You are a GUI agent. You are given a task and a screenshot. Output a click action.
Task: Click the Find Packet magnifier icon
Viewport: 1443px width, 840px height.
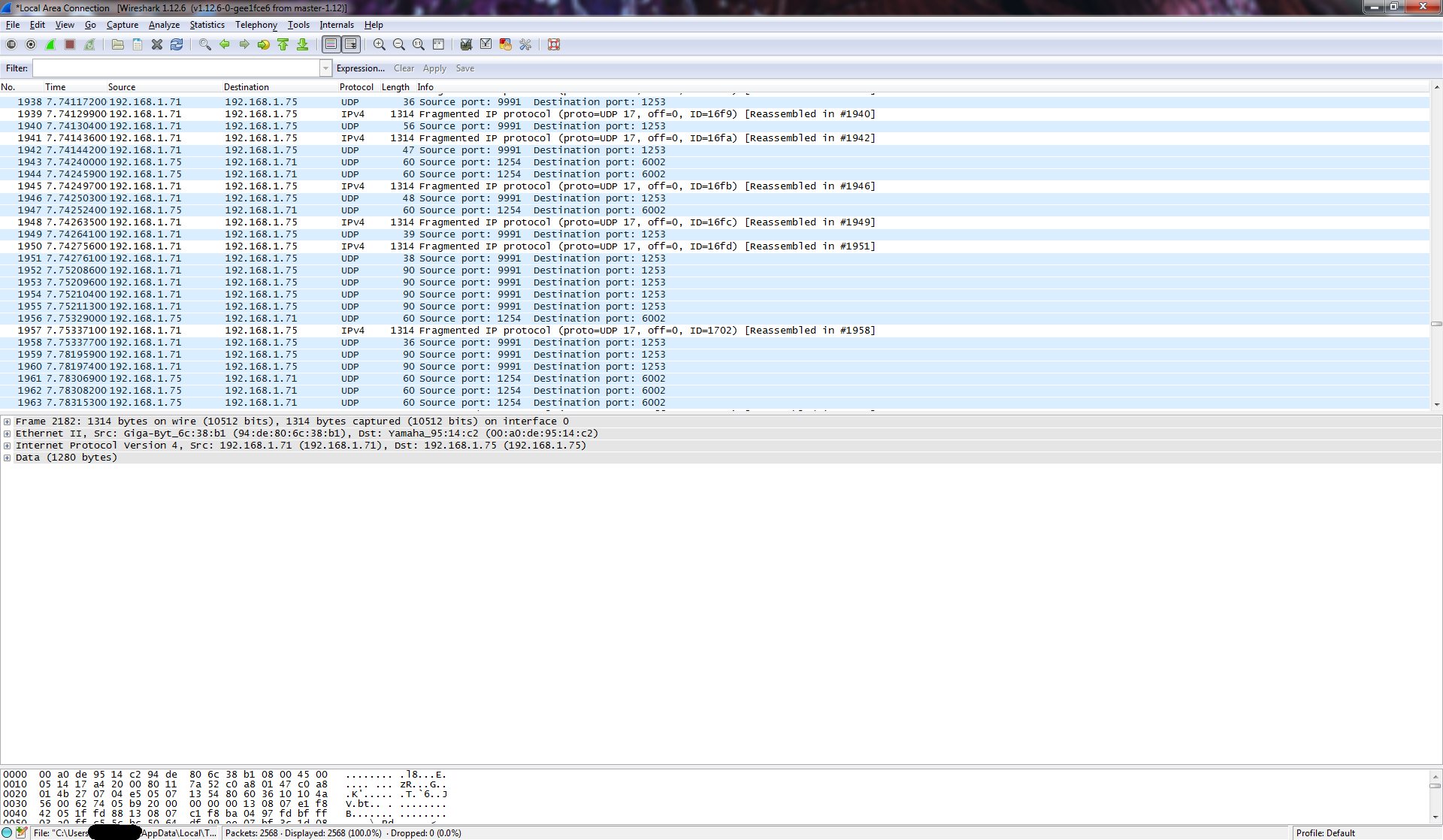204,45
